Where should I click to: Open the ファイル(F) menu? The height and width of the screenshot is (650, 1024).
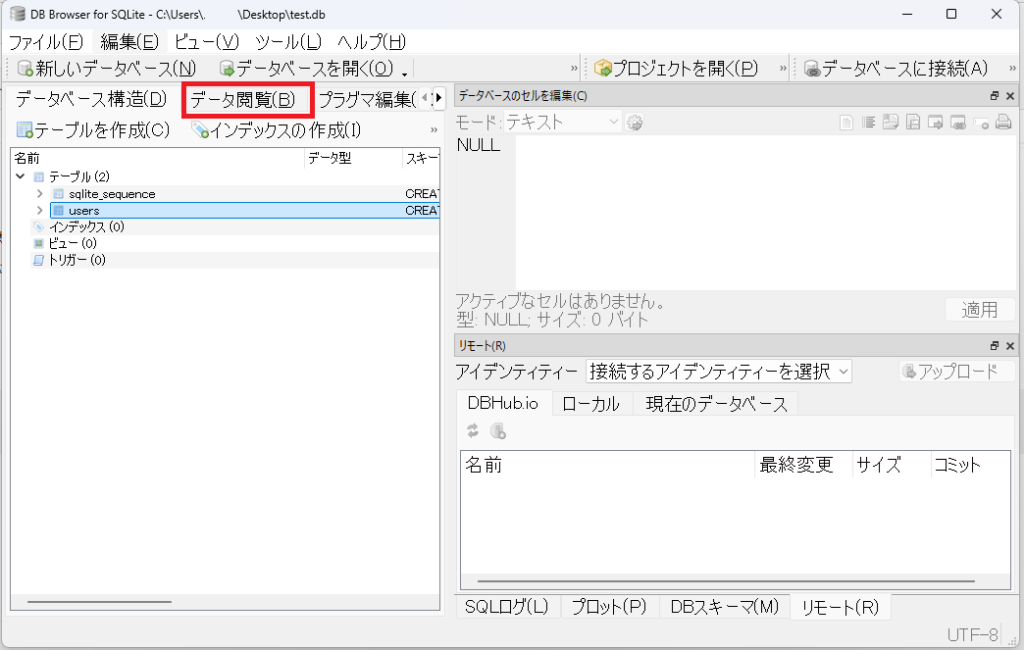point(46,42)
